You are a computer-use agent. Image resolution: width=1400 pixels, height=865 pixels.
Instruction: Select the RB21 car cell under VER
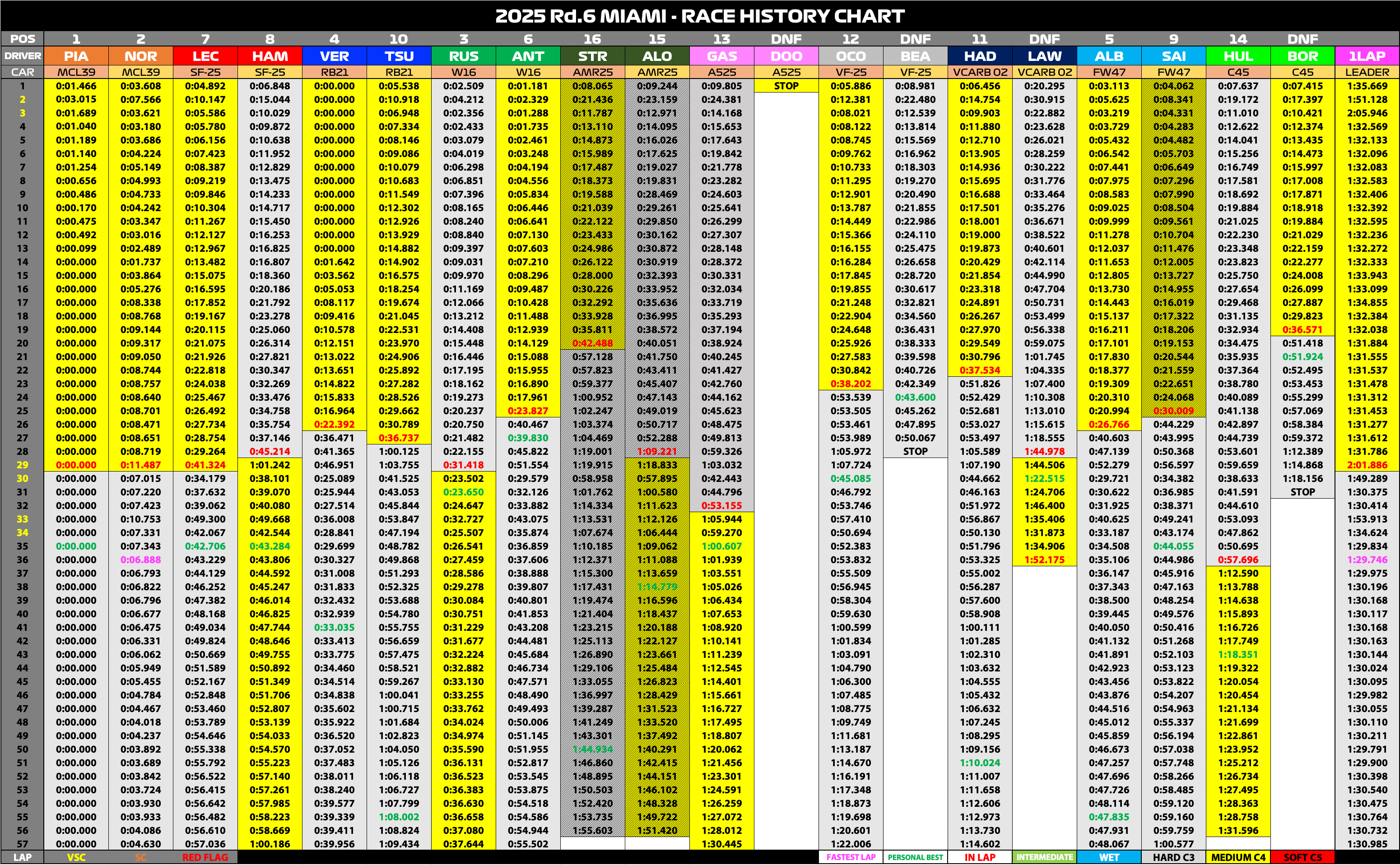(x=334, y=72)
